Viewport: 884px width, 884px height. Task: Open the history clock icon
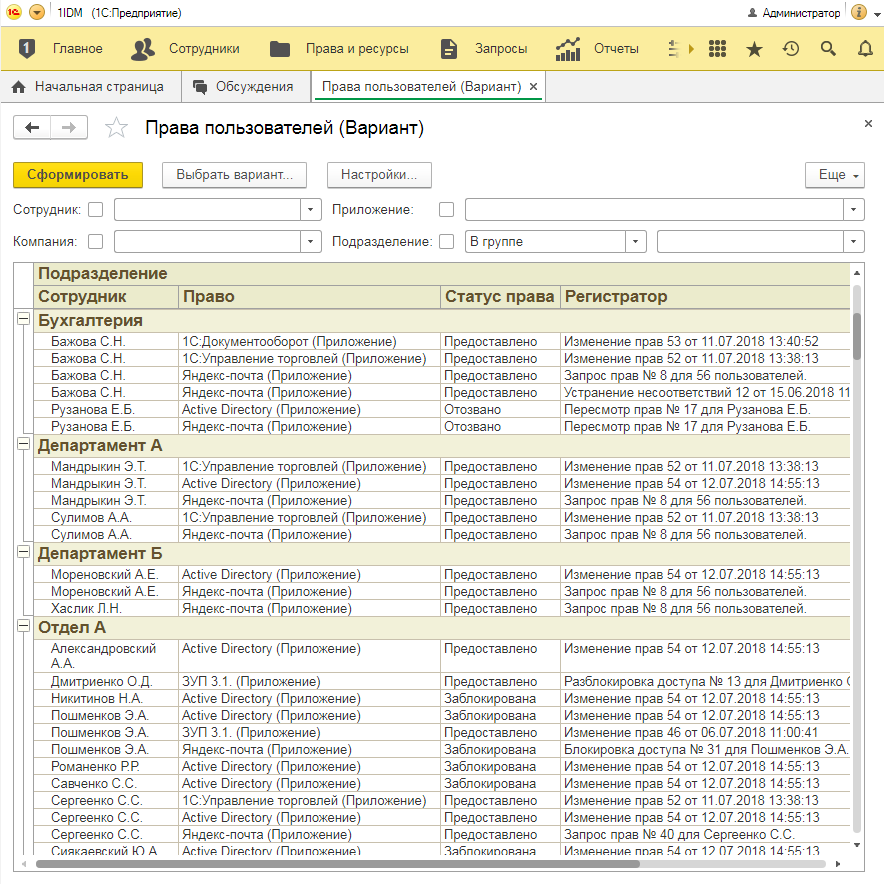[x=791, y=48]
